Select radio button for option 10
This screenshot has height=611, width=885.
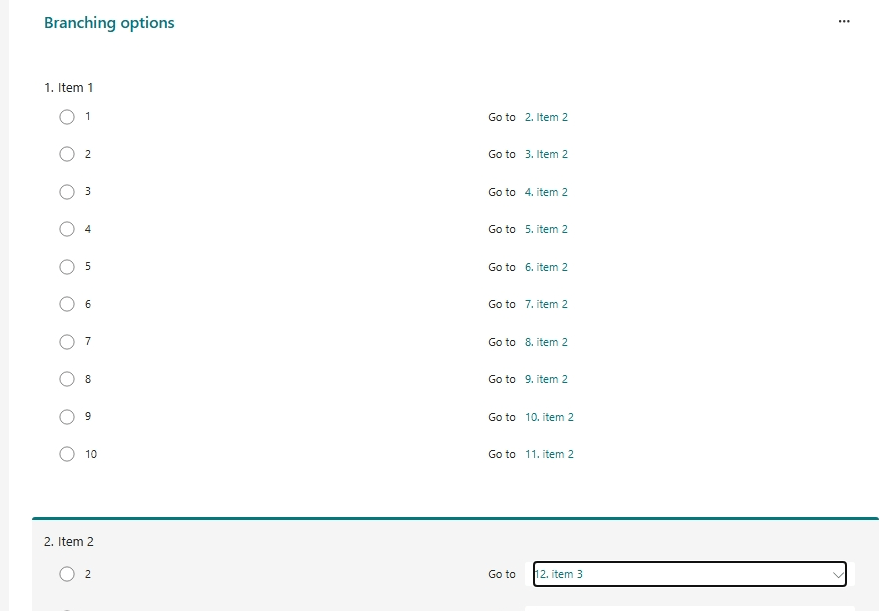click(x=67, y=453)
